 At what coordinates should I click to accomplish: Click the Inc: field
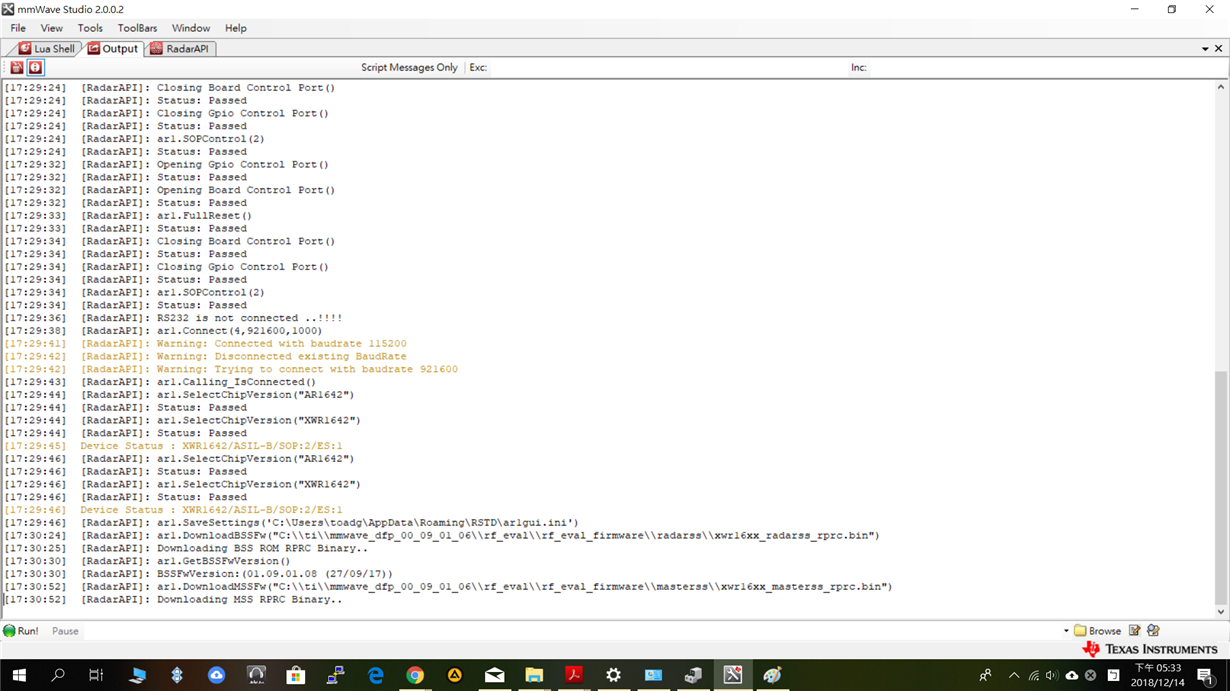pyautogui.click(x=1046, y=68)
